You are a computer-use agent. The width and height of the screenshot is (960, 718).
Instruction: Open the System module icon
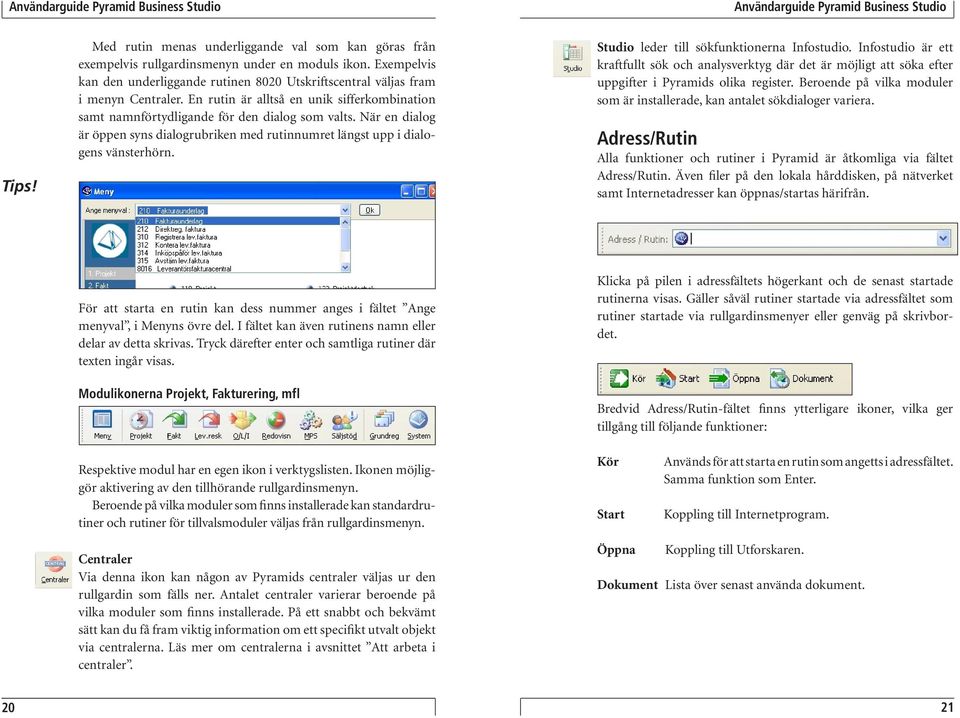coord(419,425)
